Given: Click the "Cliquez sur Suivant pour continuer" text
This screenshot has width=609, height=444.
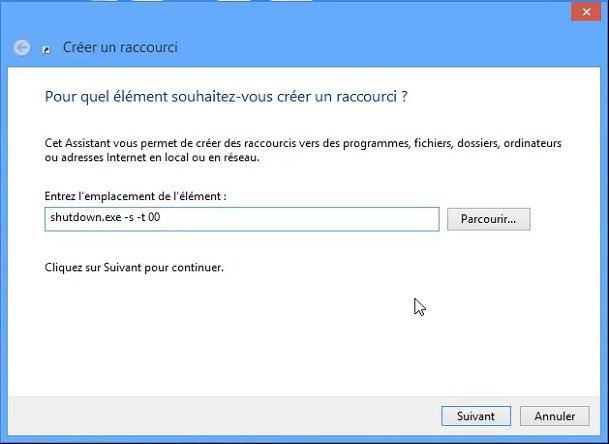Looking at the screenshot, I should tap(135, 268).
